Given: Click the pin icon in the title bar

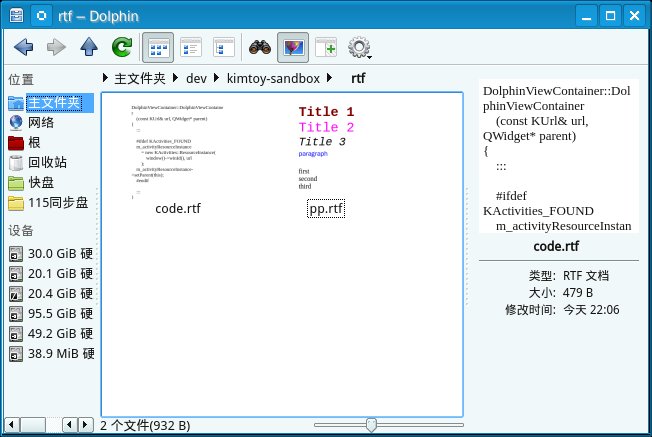Looking at the screenshot, I should (41, 16).
